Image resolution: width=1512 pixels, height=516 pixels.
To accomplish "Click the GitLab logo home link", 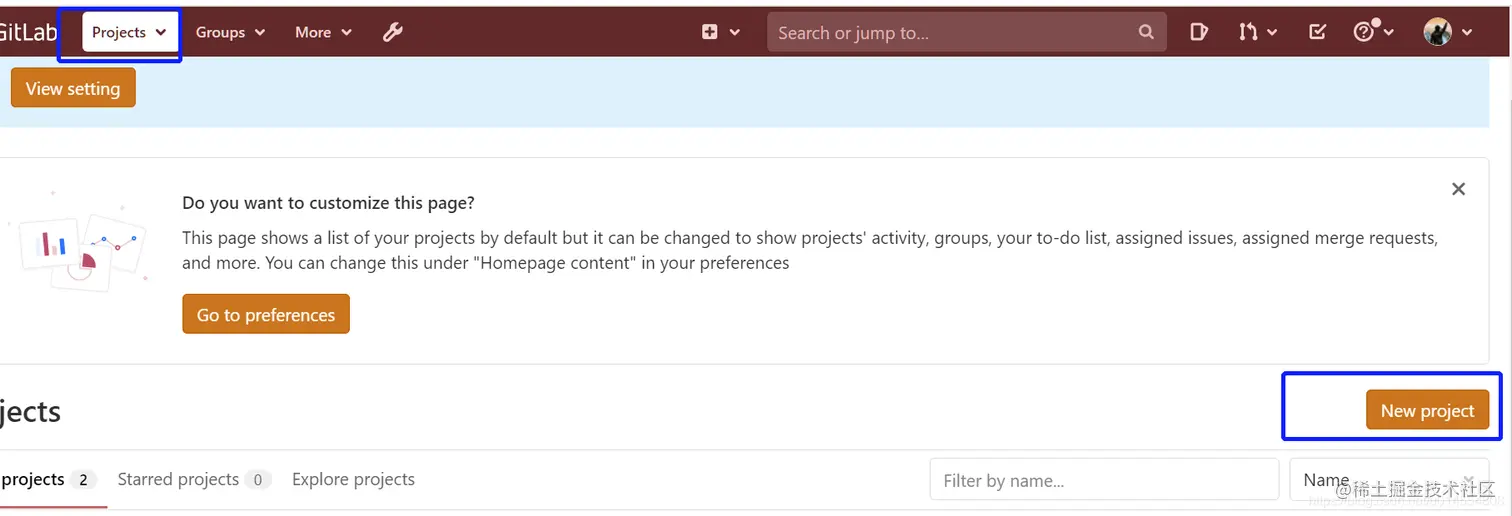I will point(28,32).
